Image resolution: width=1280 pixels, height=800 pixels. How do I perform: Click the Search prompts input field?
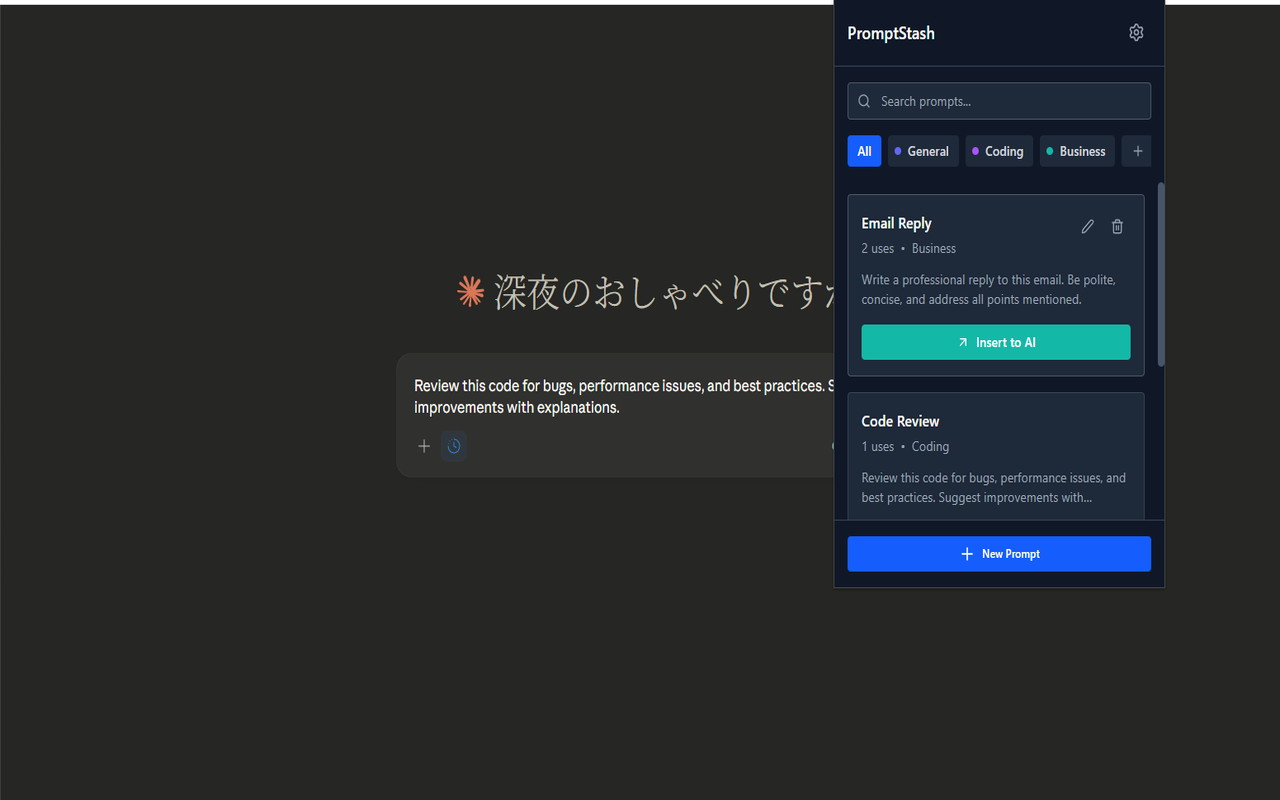[999, 100]
